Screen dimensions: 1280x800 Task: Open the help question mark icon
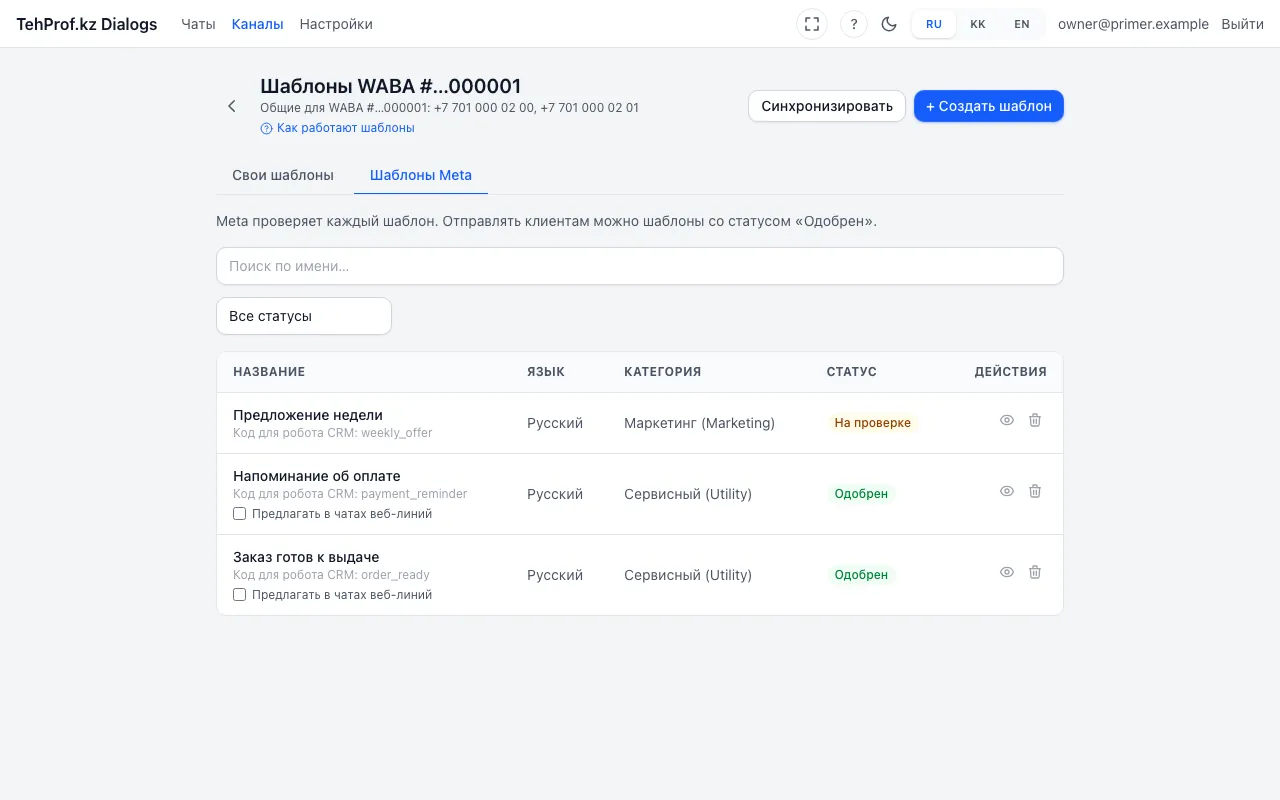(x=854, y=24)
